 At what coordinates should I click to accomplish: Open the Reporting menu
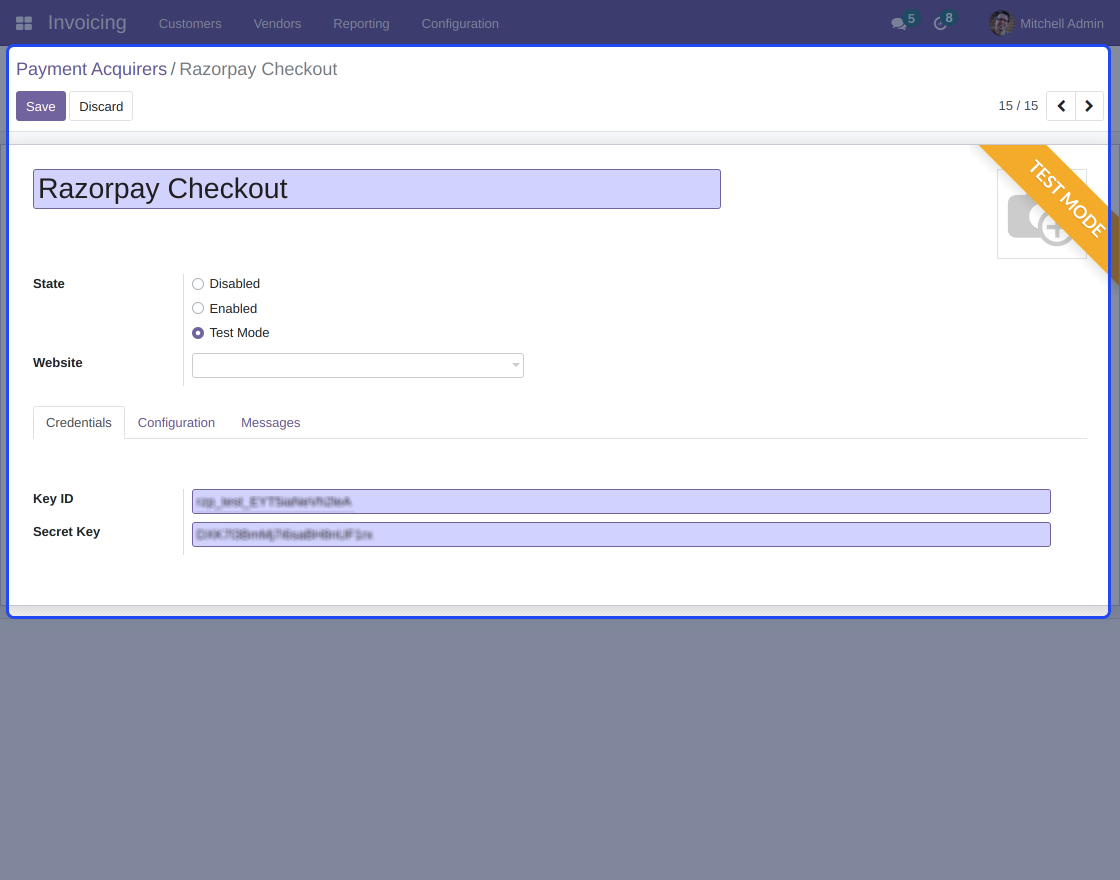tap(361, 24)
